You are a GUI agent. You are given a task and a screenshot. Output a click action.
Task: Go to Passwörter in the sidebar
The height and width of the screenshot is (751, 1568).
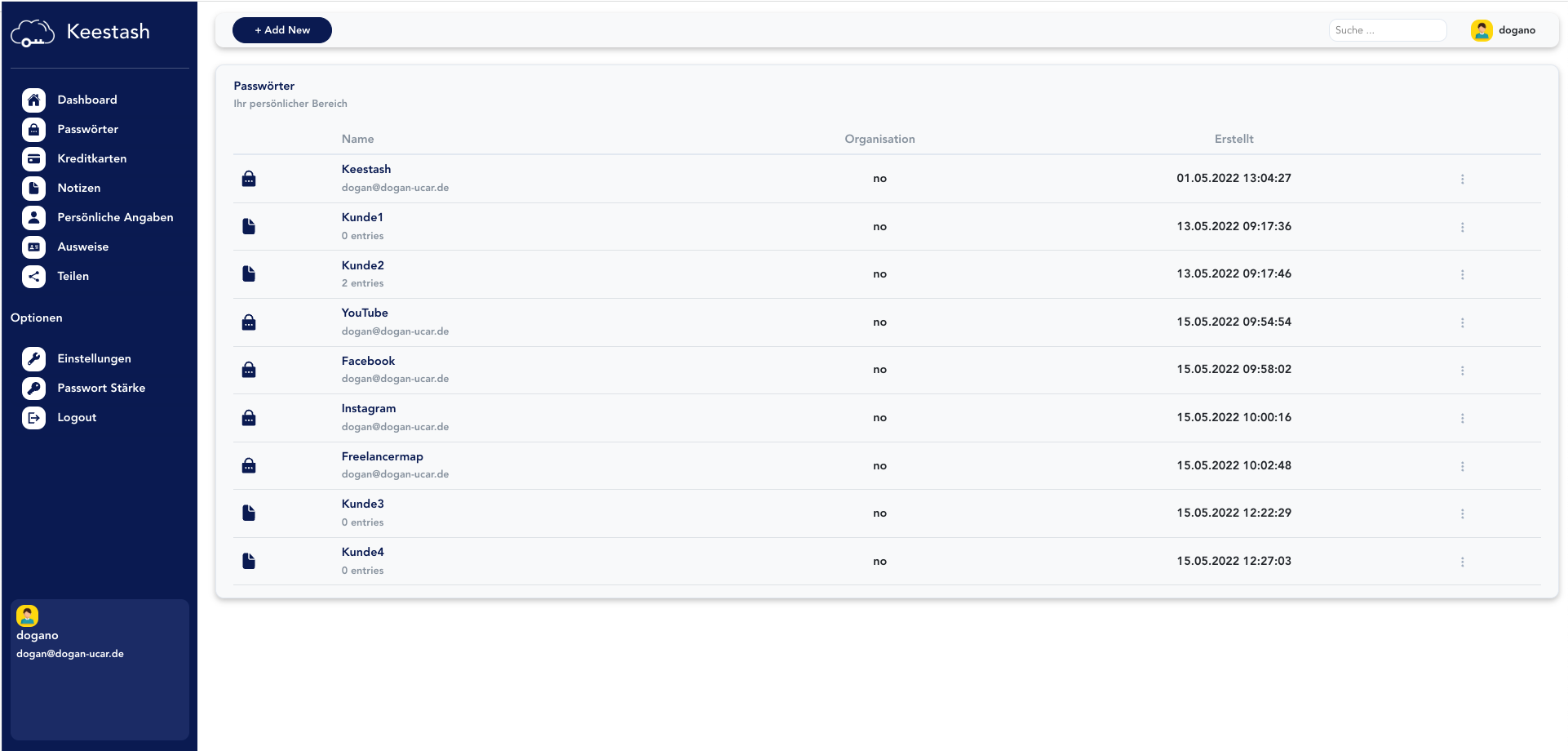87,129
